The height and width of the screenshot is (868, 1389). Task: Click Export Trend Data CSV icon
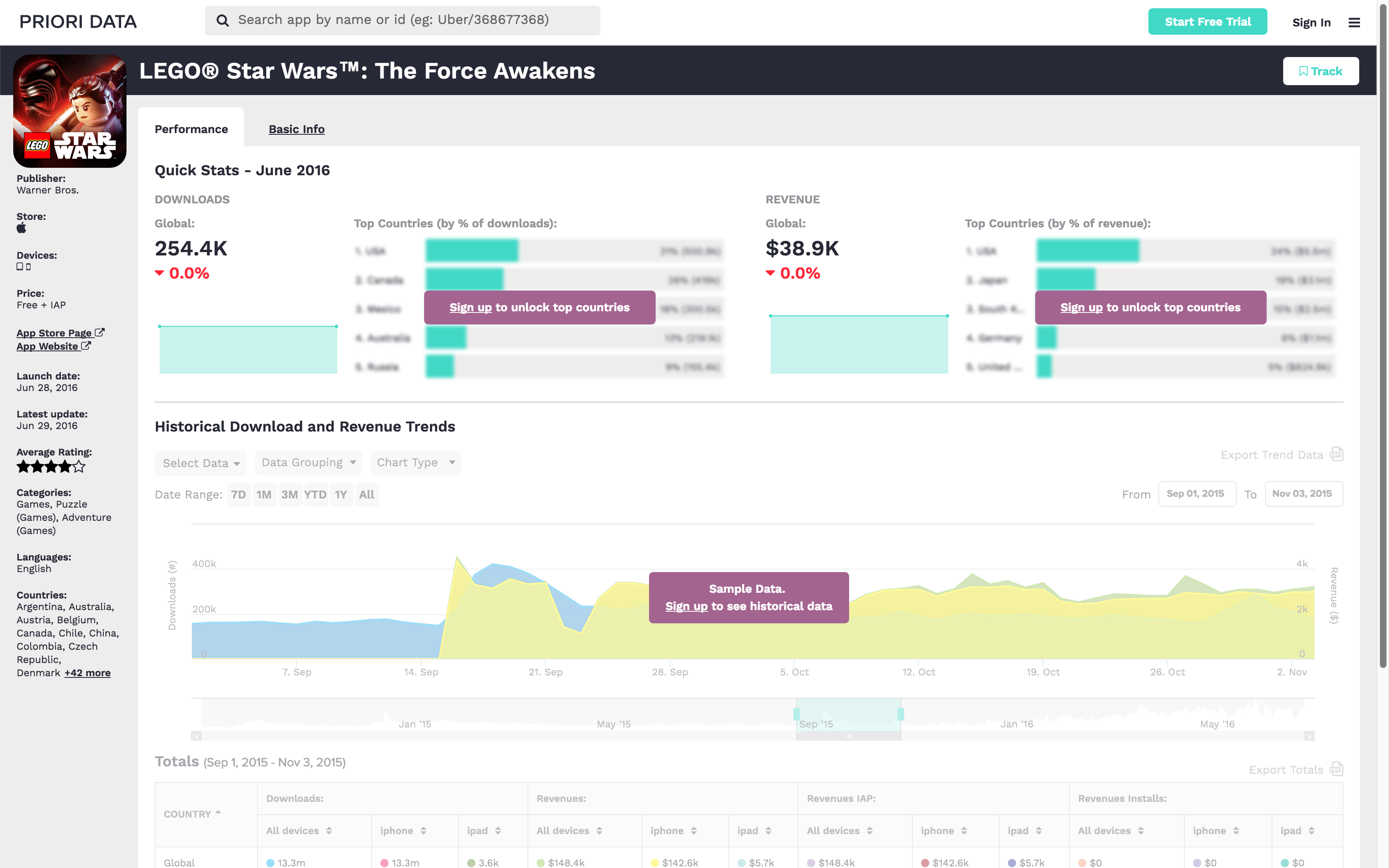coord(1336,454)
